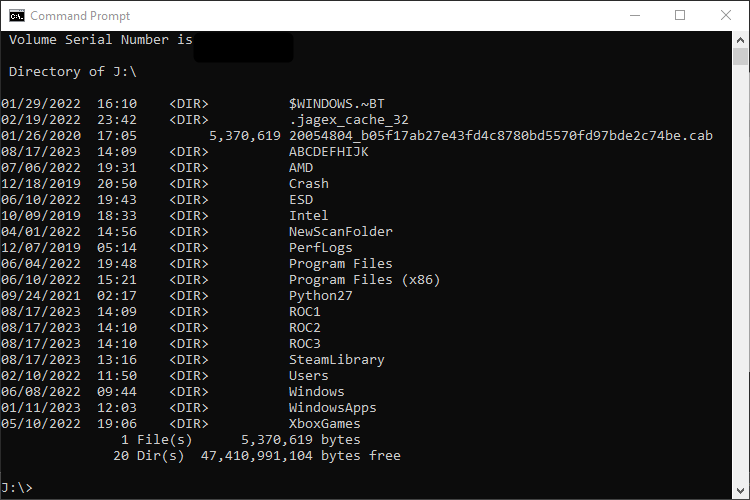Click the Program Files (x86) entry
750x500 pixels.
click(365, 280)
